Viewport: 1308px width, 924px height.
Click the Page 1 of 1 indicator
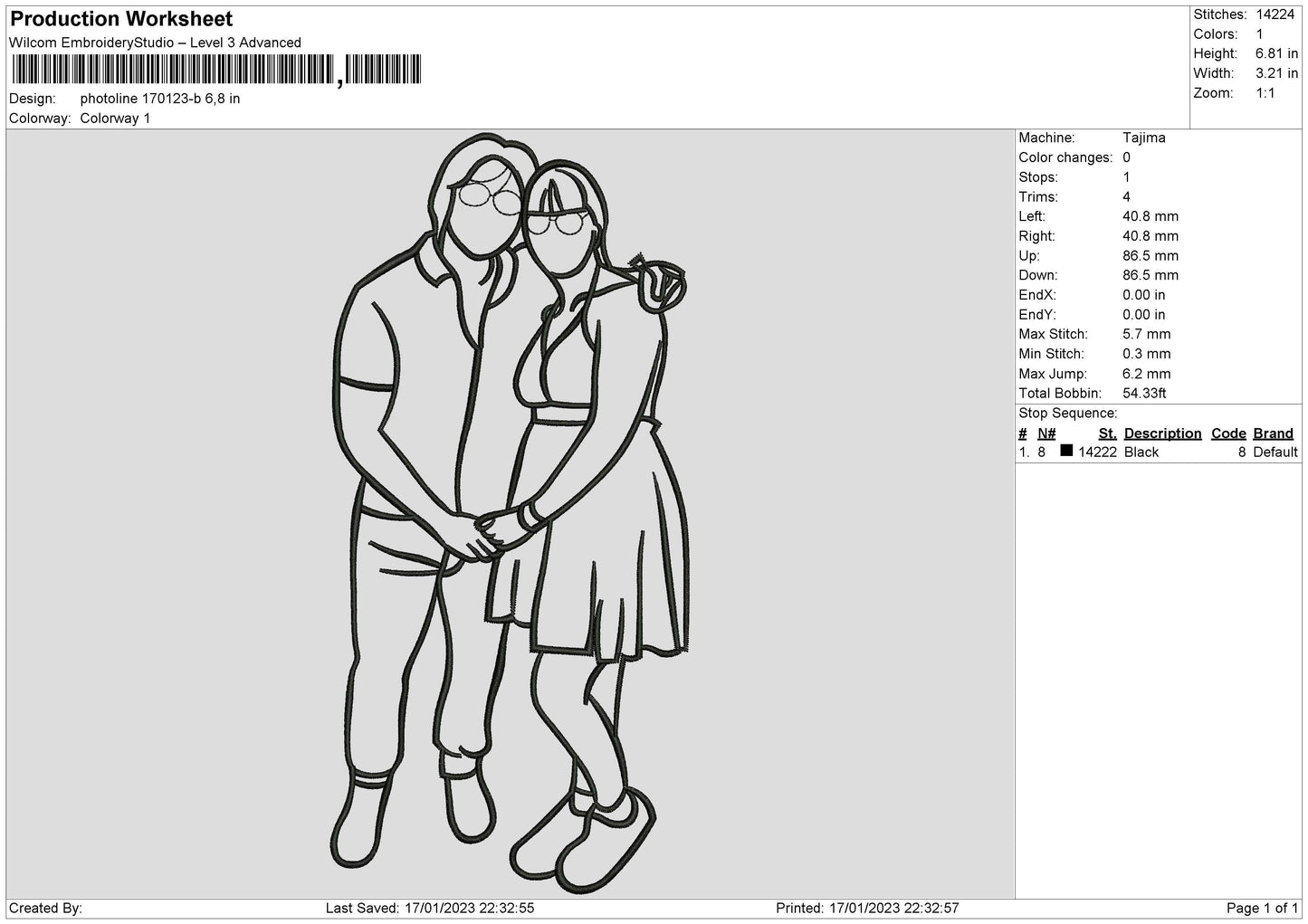(x=1263, y=909)
